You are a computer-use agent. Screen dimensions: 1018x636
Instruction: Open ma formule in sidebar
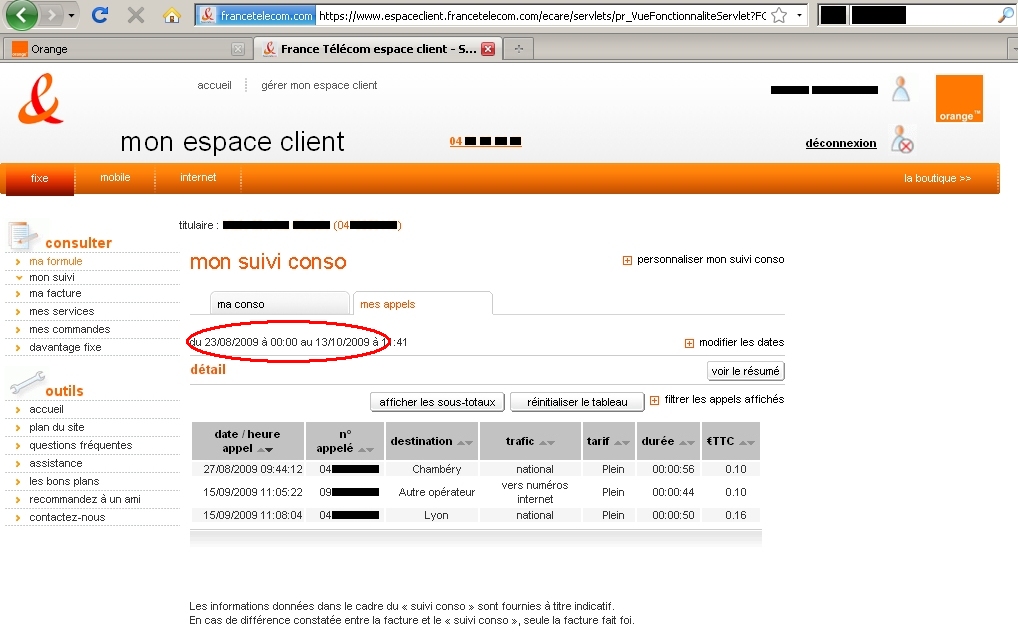pyautogui.click(x=56, y=262)
